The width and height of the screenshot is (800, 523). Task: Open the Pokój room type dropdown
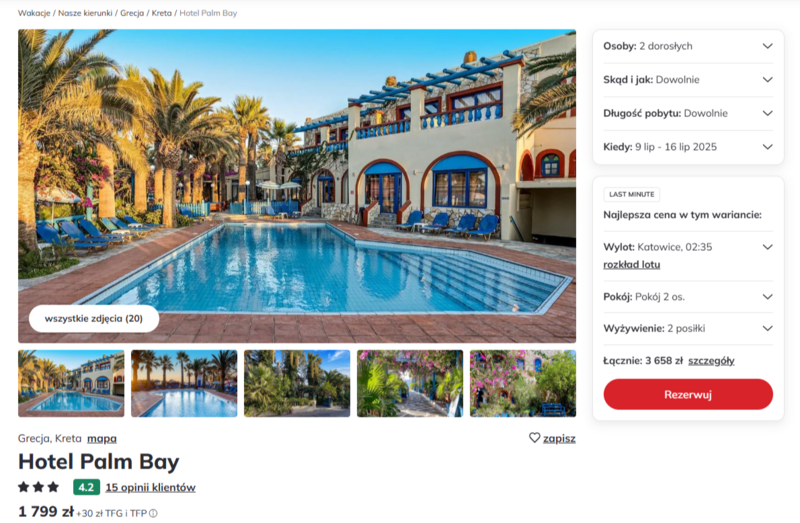tap(688, 296)
